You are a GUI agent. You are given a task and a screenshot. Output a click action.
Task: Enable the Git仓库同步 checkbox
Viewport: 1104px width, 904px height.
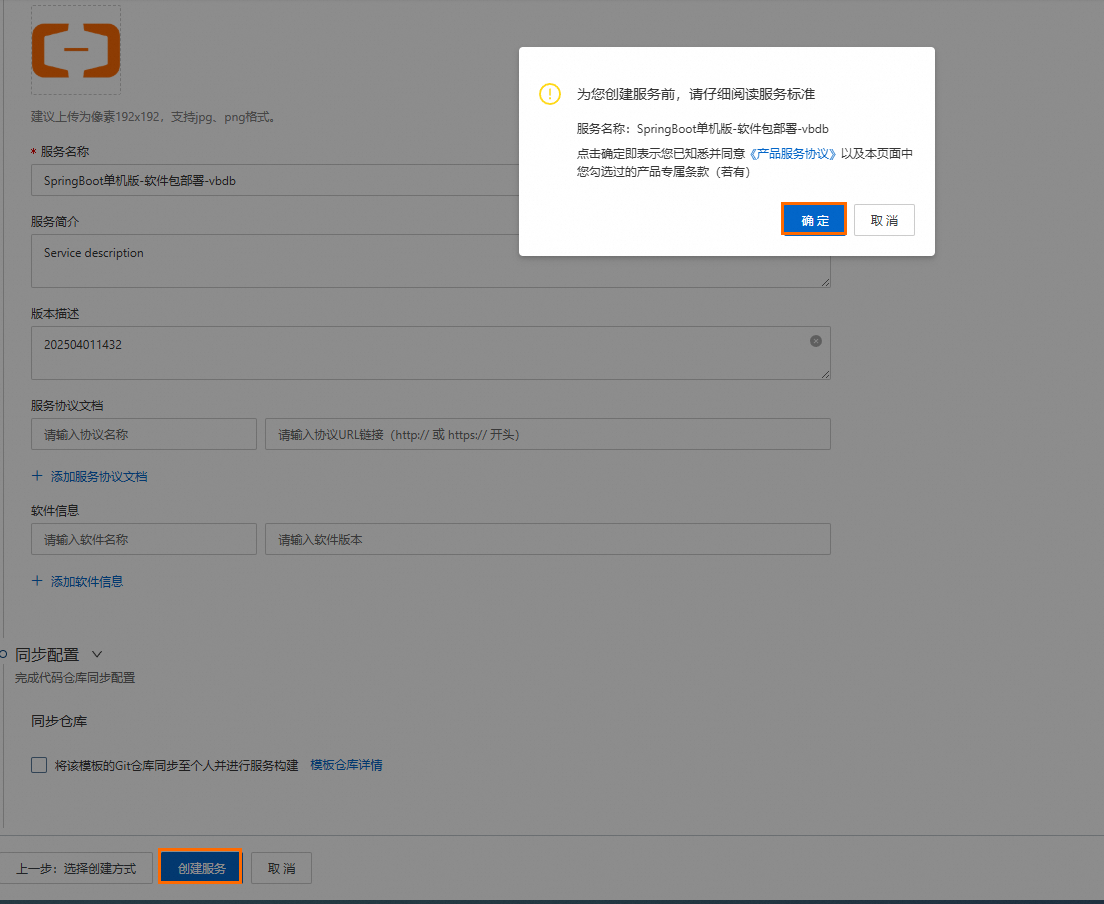click(x=39, y=765)
